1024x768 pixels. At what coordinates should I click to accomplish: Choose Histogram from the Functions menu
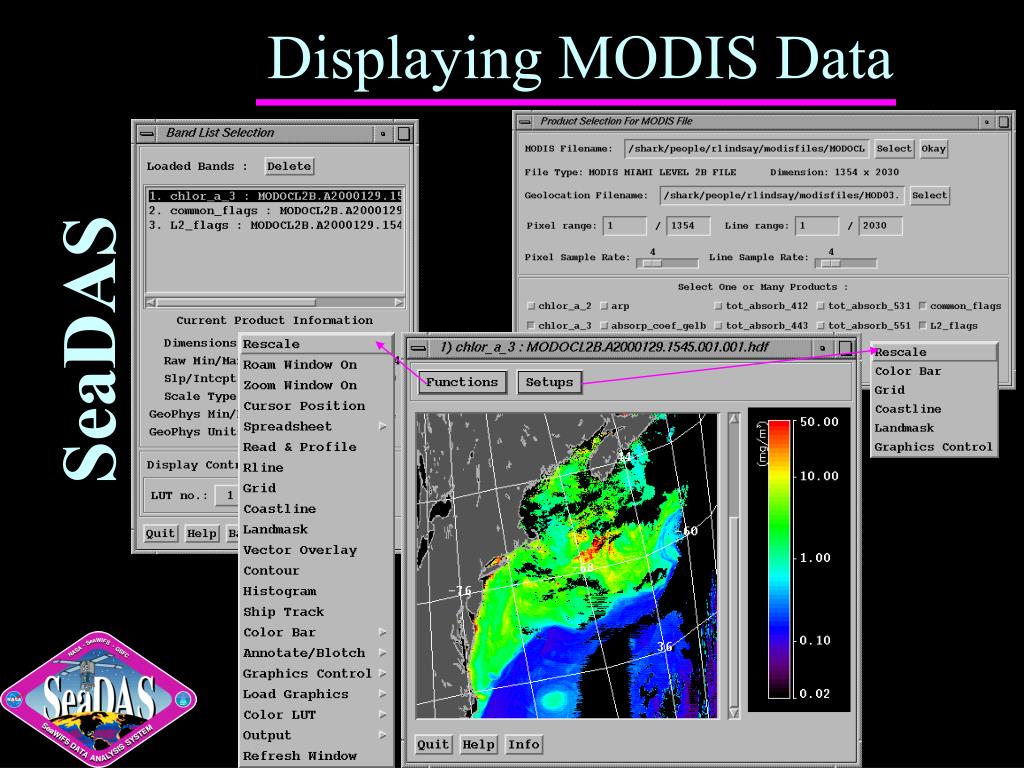tap(279, 591)
